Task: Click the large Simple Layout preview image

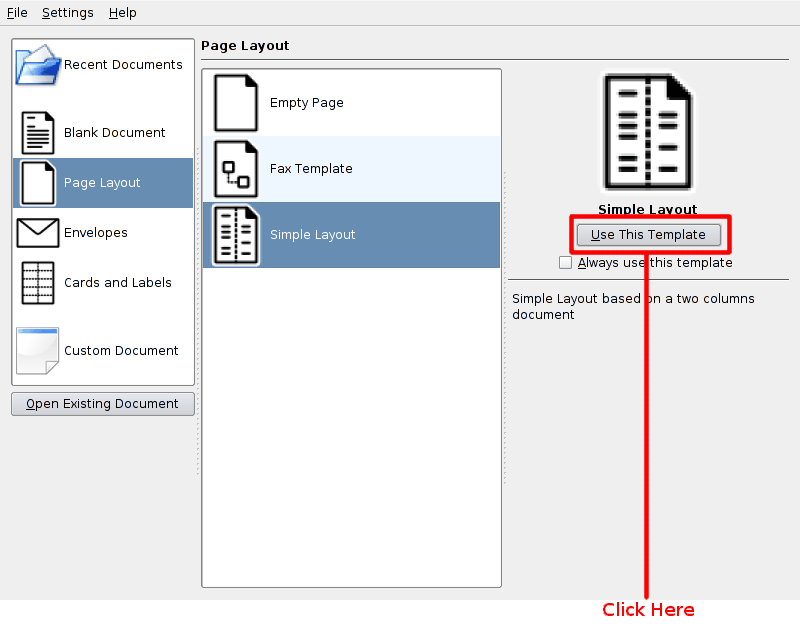Action: click(x=648, y=132)
